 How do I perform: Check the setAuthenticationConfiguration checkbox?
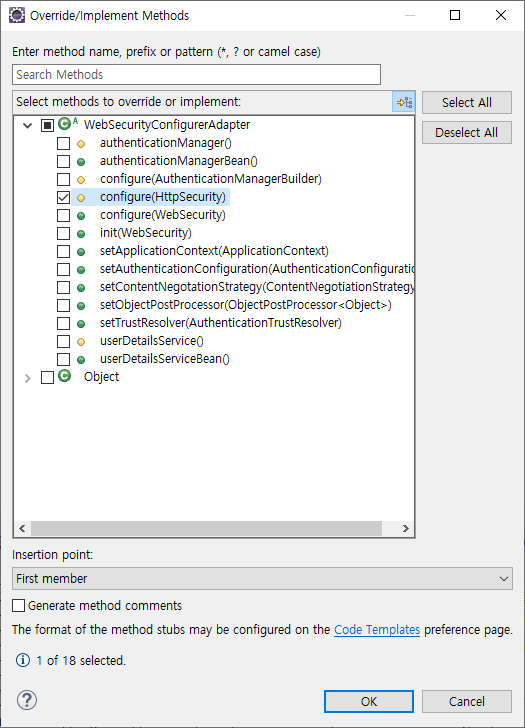pyautogui.click(x=64, y=269)
